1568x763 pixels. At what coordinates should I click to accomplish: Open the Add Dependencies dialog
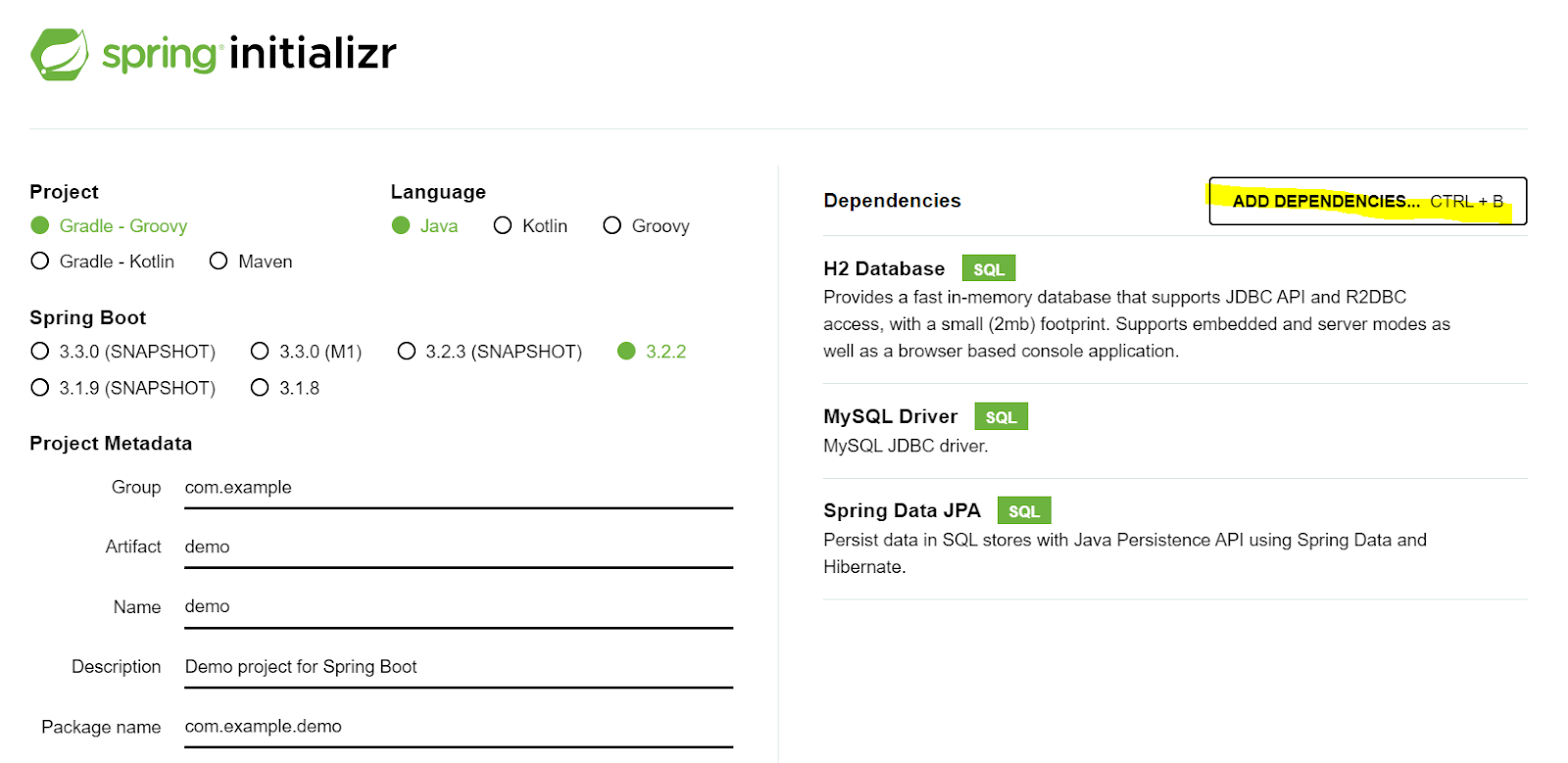1367,202
